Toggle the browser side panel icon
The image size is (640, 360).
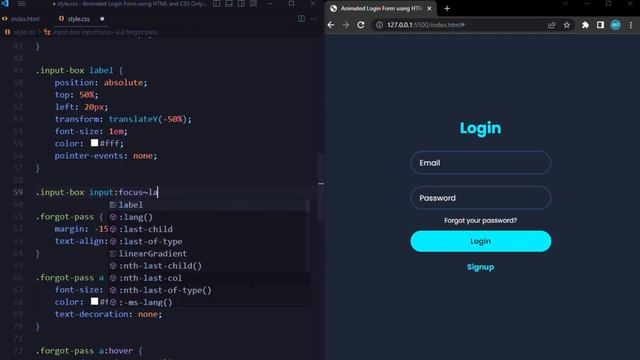pos(600,25)
